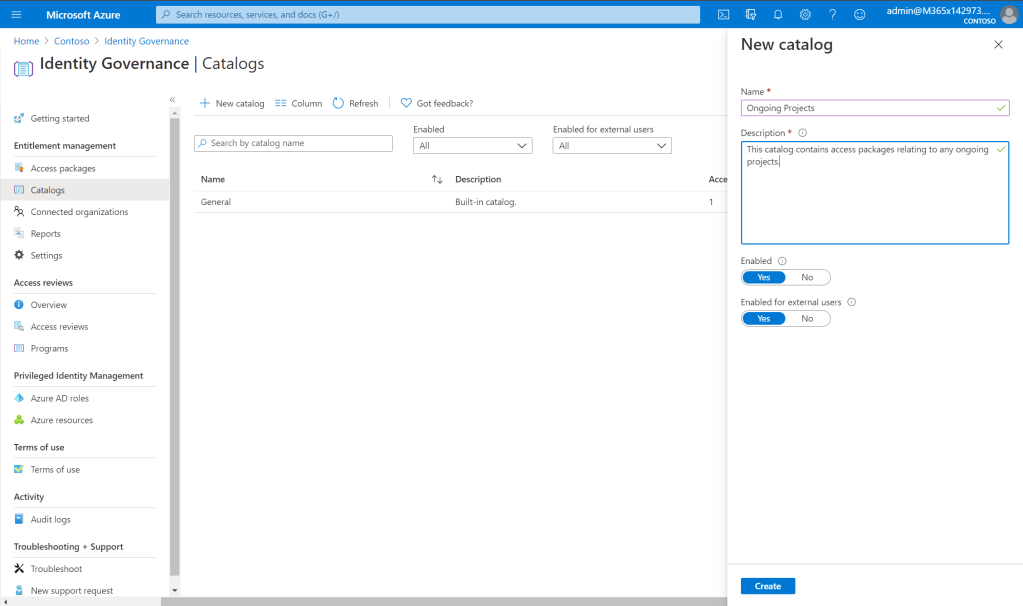The width and height of the screenshot is (1023, 606).
Task: Click the Search by catalog name field
Action: click(x=293, y=143)
